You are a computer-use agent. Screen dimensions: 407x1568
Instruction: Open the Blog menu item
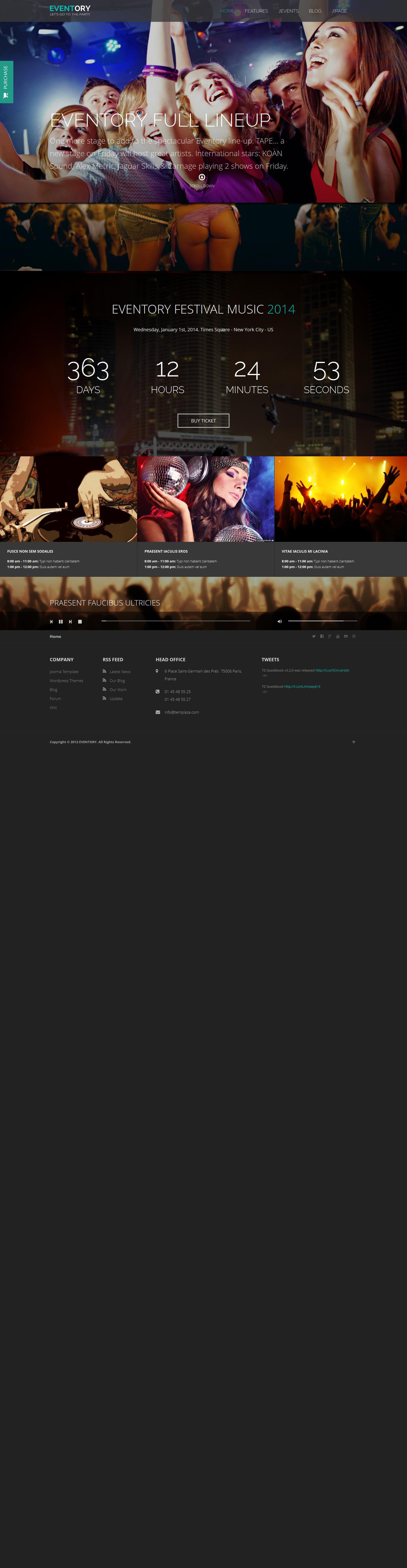click(315, 11)
